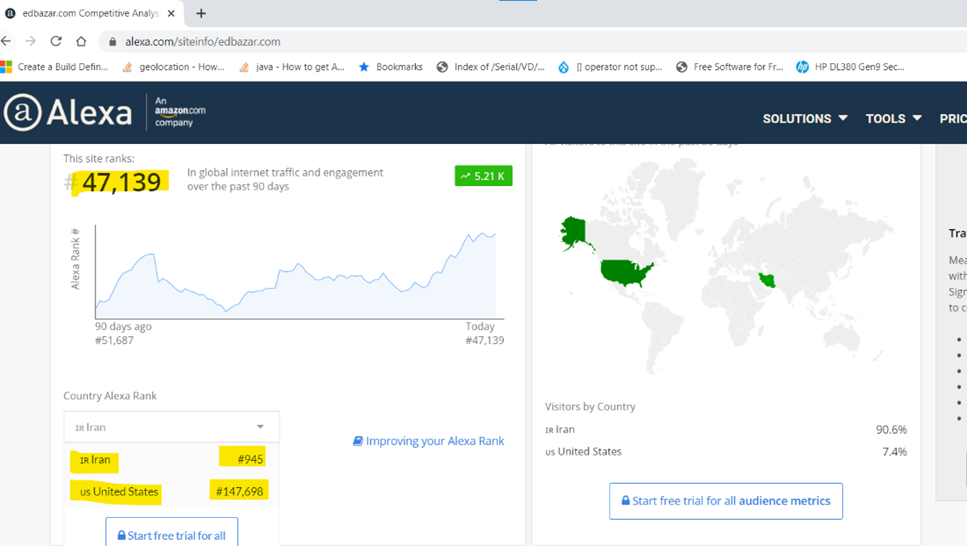The height and width of the screenshot is (547, 967).
Task: Click the site lock padlock icon
Action: coord(112,42)
